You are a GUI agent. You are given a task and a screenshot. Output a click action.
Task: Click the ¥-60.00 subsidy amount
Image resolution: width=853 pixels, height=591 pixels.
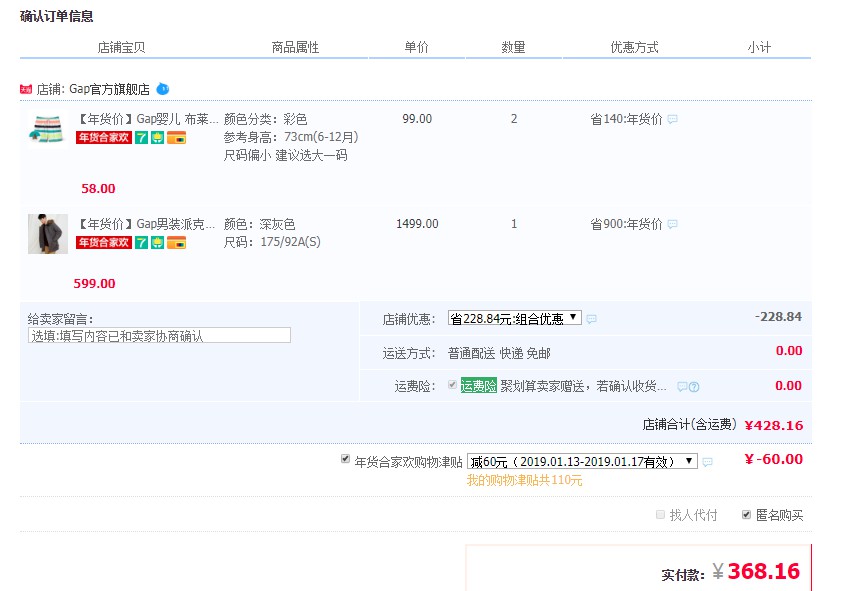(x=774, y=459)
